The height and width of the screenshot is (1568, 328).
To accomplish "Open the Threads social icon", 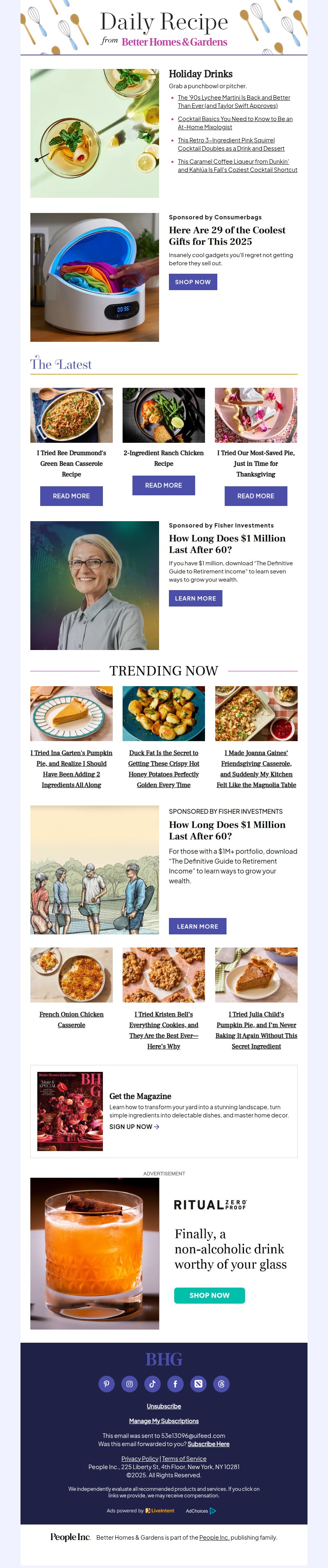I will pyautogui.click(x=221, y=1384).
